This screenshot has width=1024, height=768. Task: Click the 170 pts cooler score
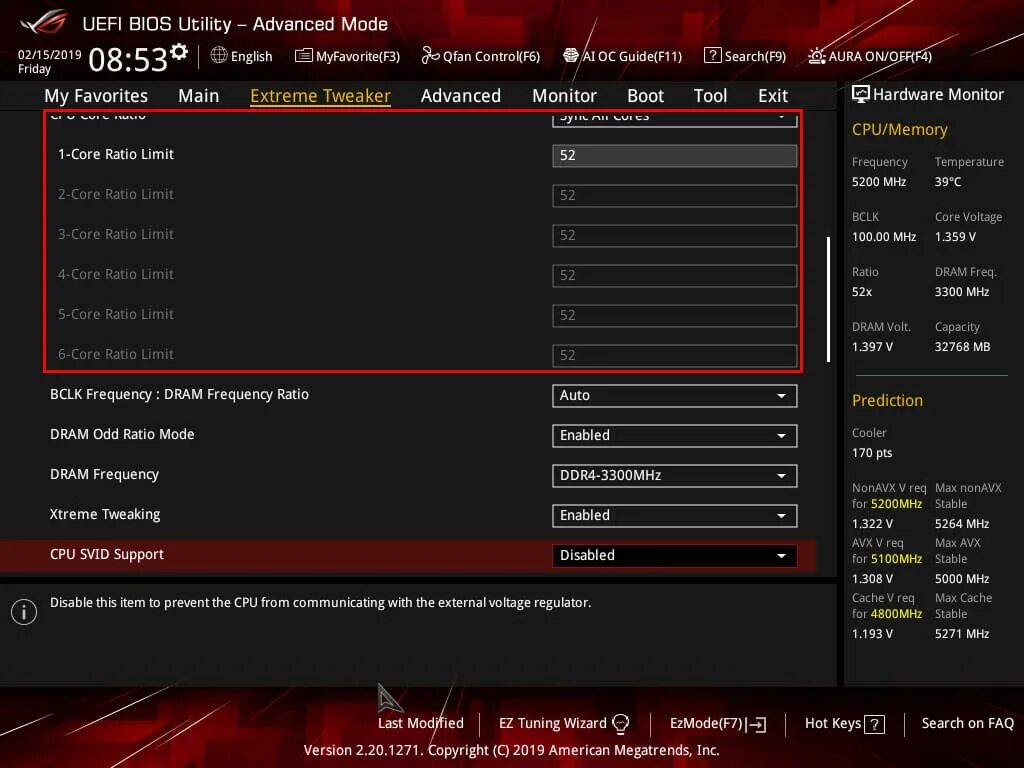pyautogui.click(x=872, y=453)
